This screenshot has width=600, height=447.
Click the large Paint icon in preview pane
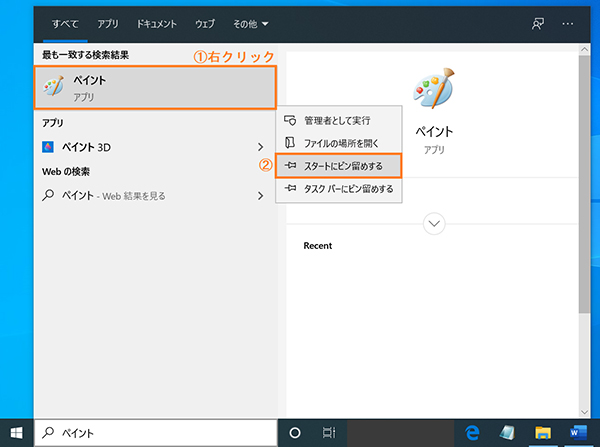point(434,89)
